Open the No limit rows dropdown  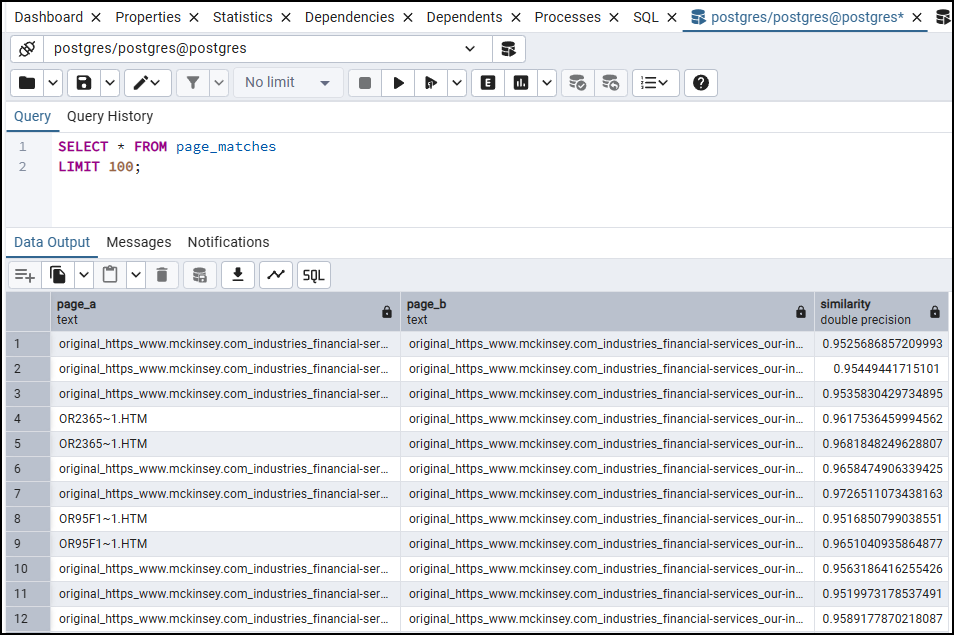pyautogui.click(x=288, y=83)
